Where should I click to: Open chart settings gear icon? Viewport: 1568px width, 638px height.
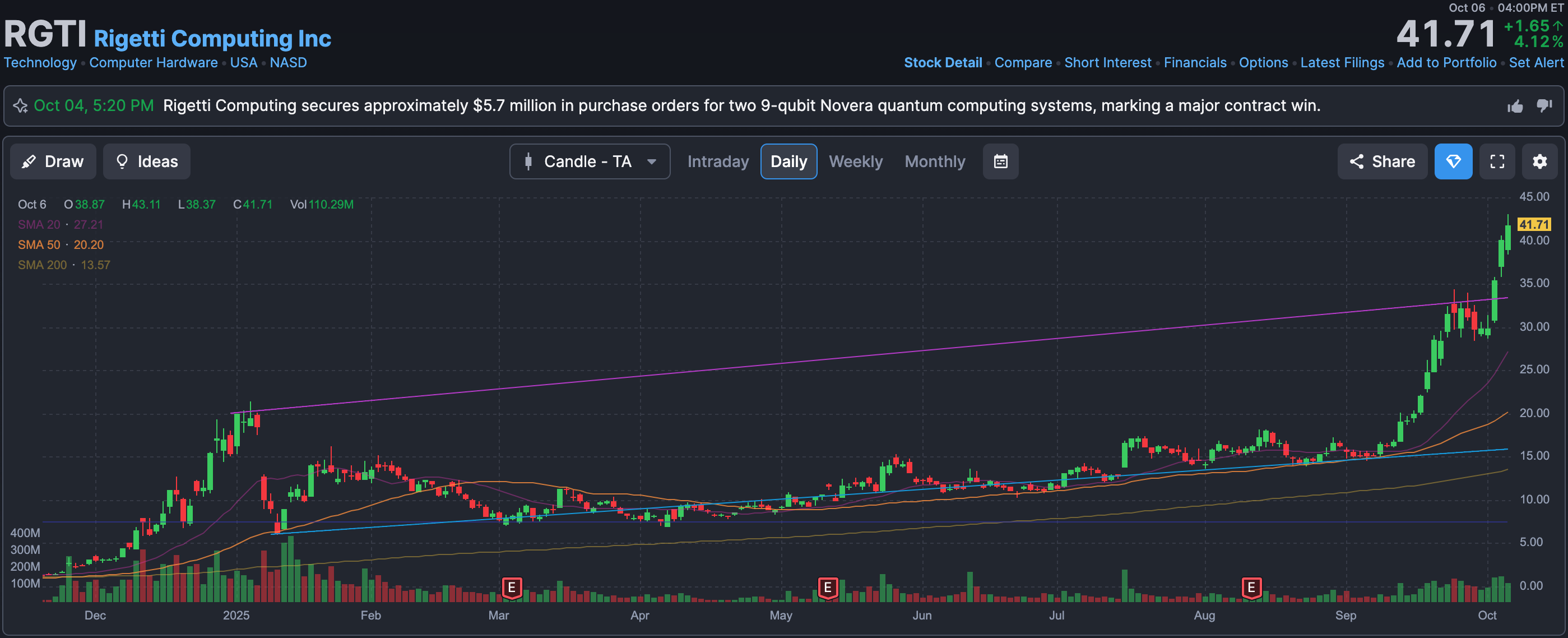point(1539,161)
